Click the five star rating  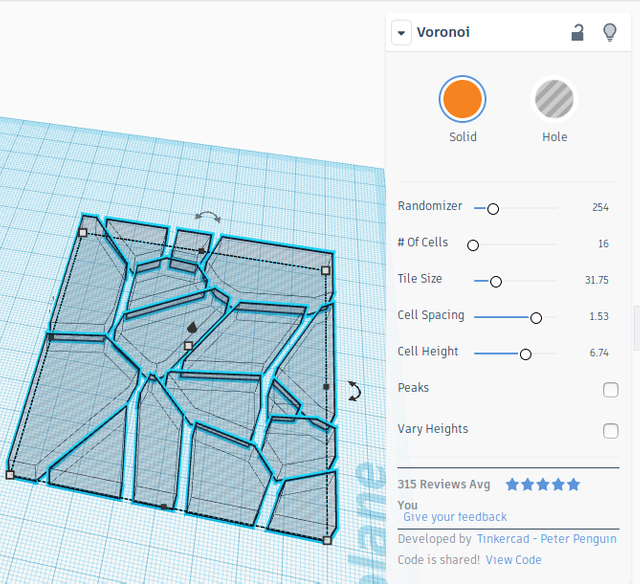(x=542, y=484)
